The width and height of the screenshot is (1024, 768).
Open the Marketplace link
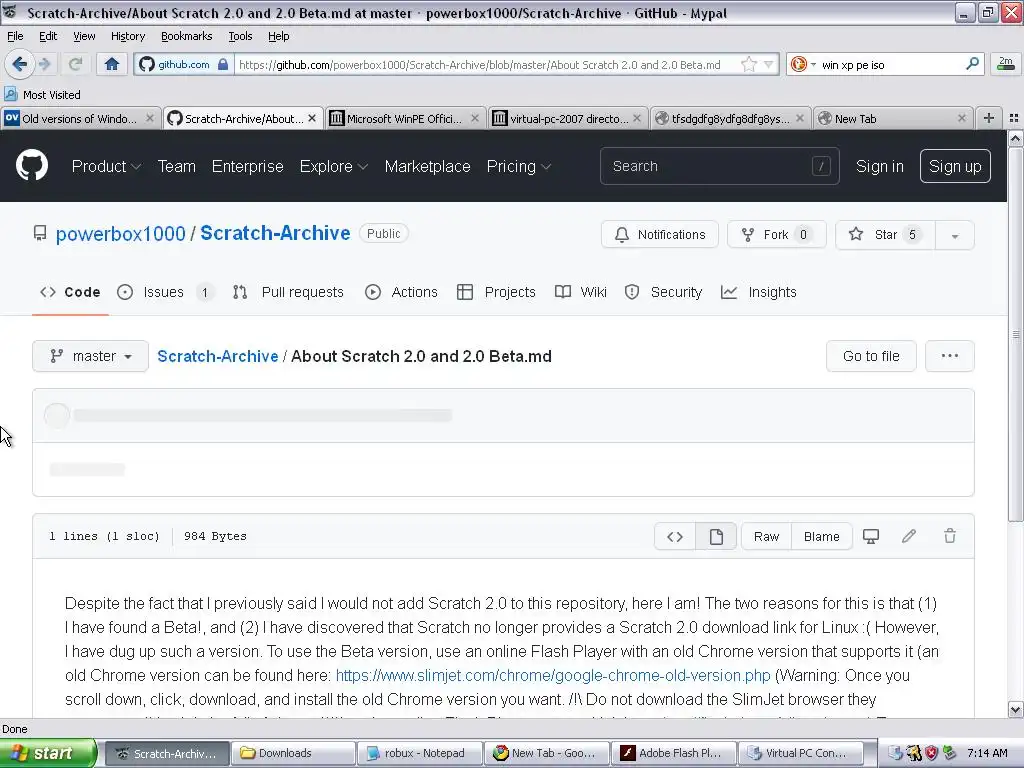[427, 166]
